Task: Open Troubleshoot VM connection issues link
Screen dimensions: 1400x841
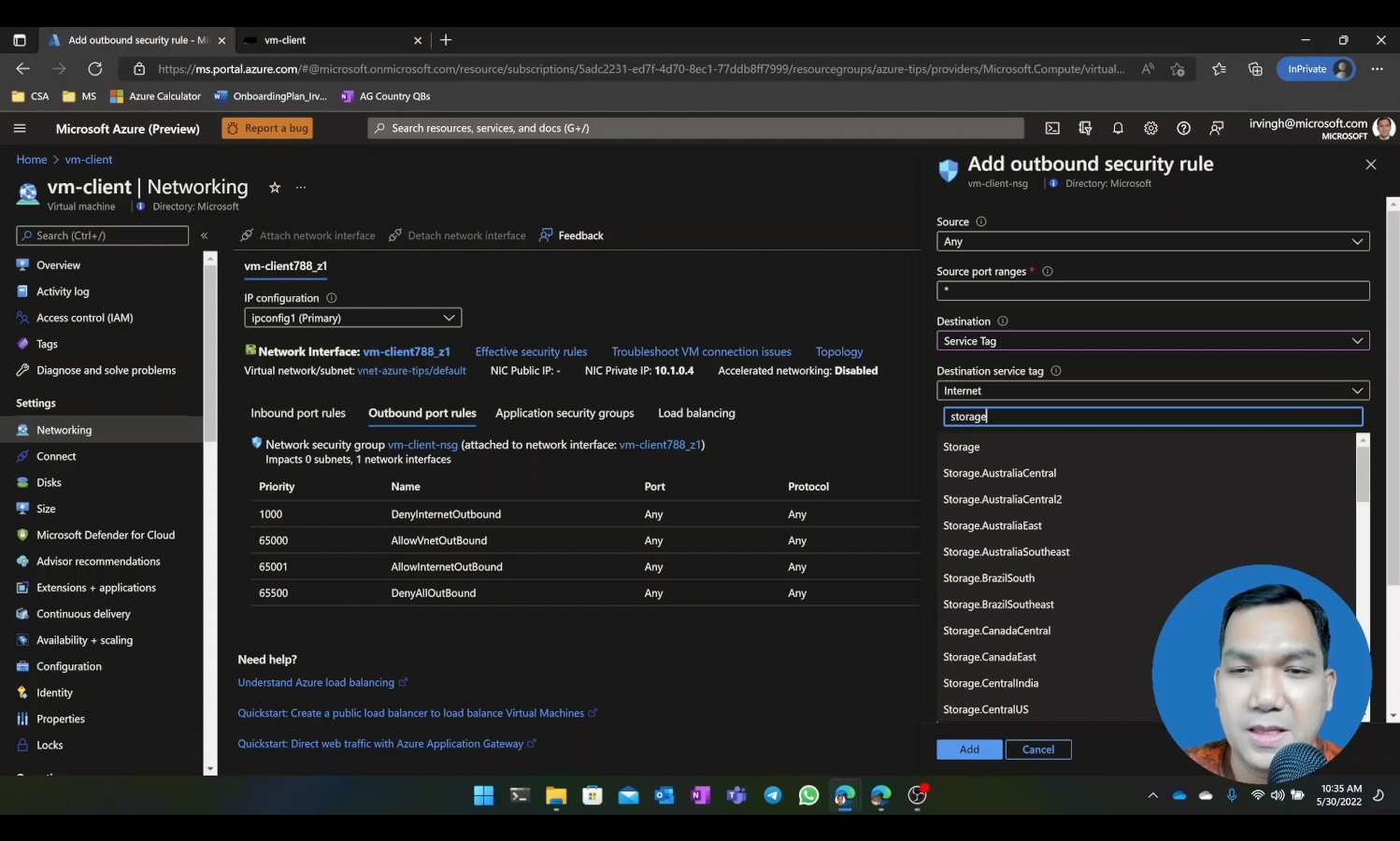Action: (701, 352)
